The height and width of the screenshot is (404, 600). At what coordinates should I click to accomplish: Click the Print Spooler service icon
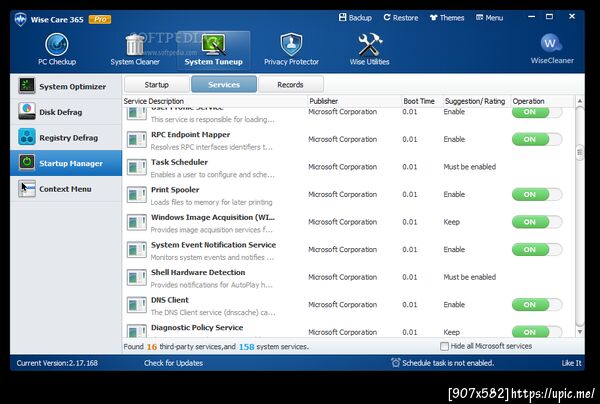click(137, 195)
